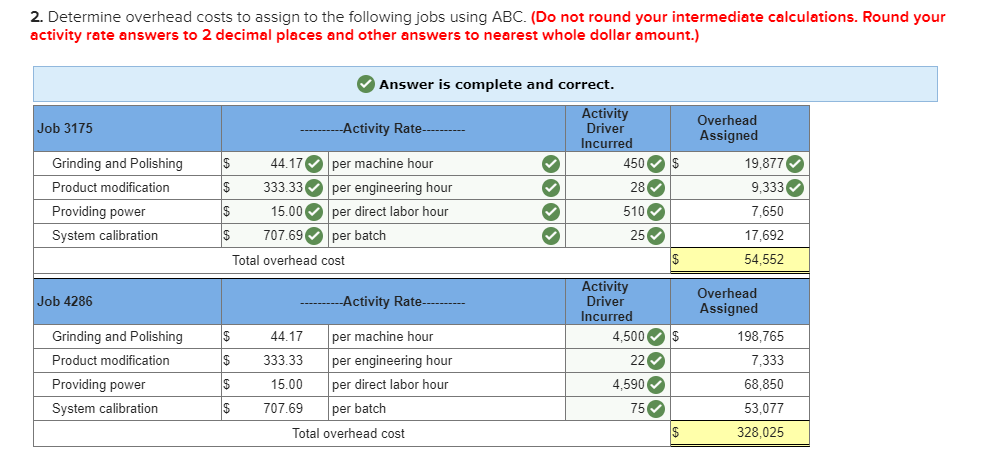Click 'Grinding and Polishing' row label in Job 4286
The width and height of the screenshot is (988, 457).
tap(117, 337)
